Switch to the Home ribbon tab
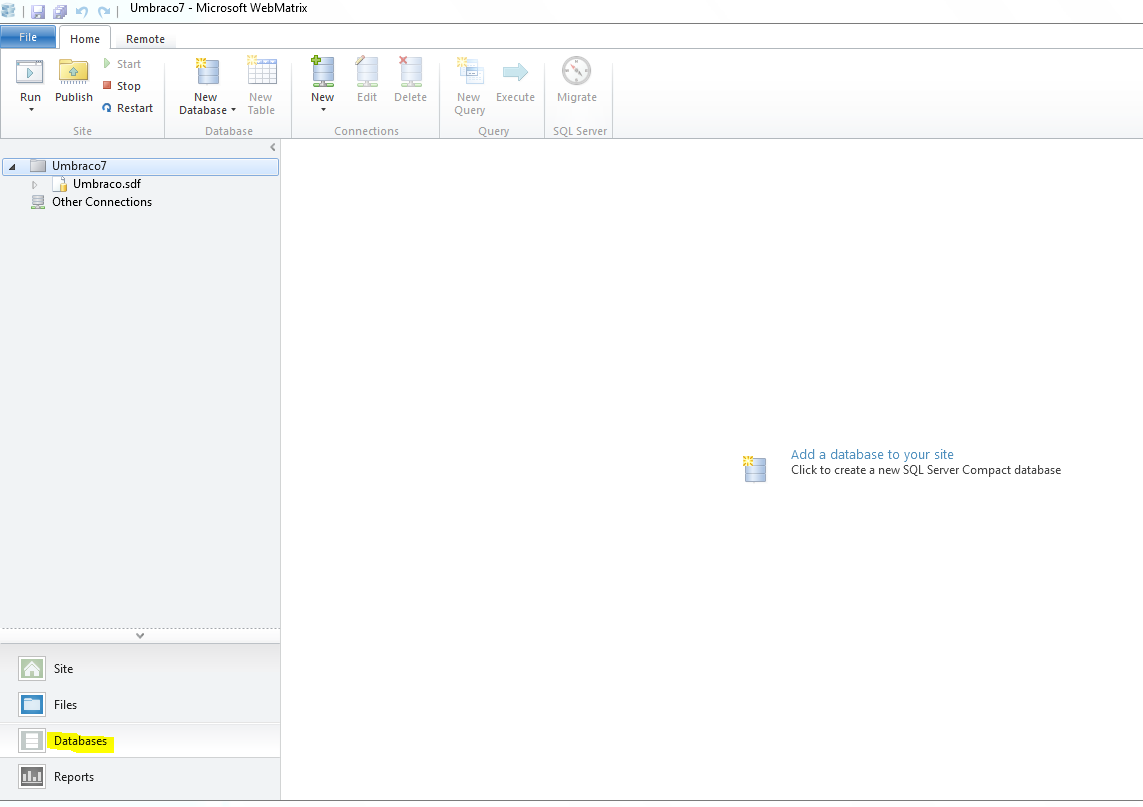This screenshot has height=807, width=1143. click(85, 39)
